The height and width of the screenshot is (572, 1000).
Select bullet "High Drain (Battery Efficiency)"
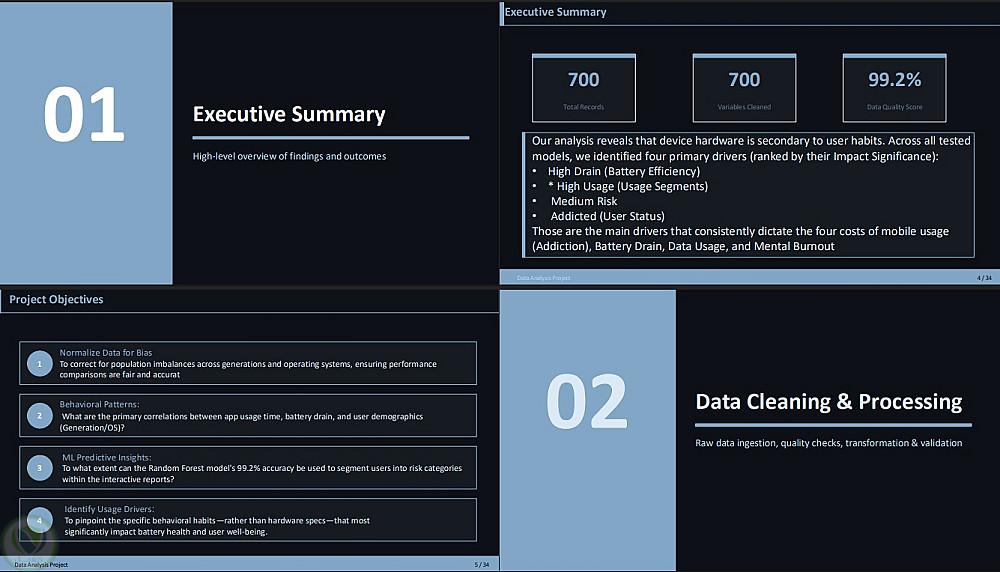tap(624, 172)
